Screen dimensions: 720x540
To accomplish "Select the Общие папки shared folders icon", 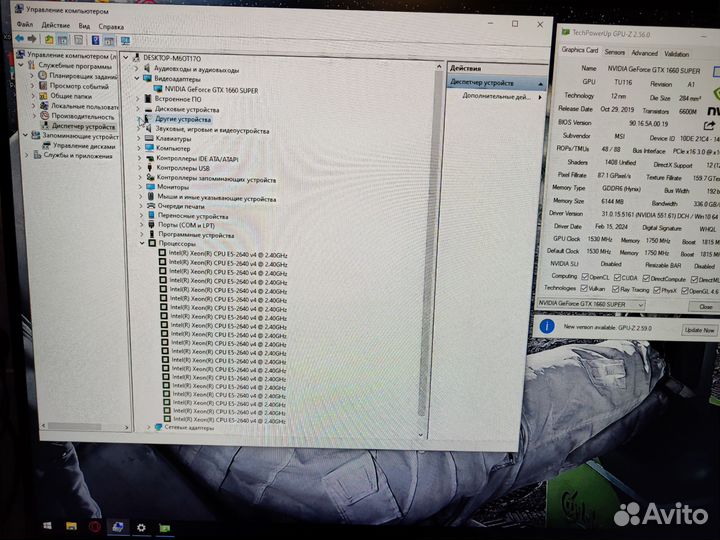I will (x=44, y=96).
